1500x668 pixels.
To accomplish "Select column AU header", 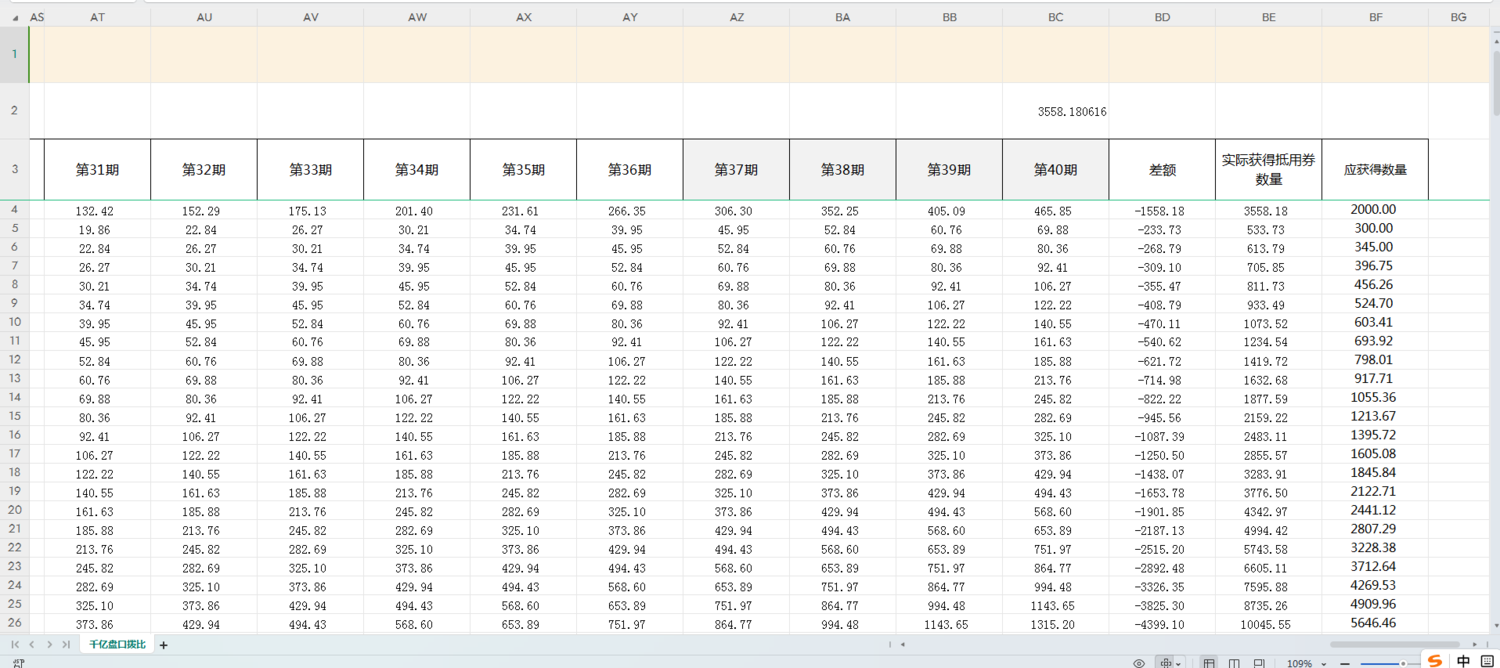I will point(204,18).
